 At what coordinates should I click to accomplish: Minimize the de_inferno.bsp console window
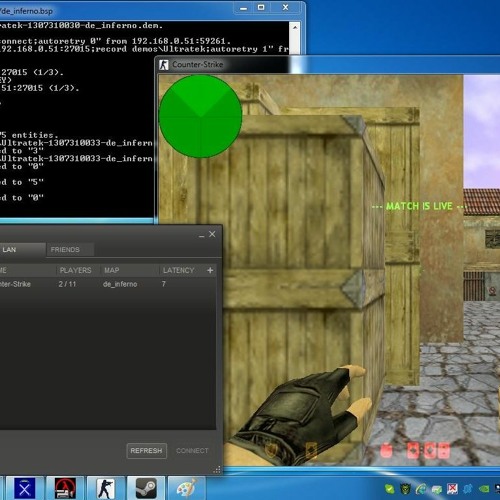[244, 8]
